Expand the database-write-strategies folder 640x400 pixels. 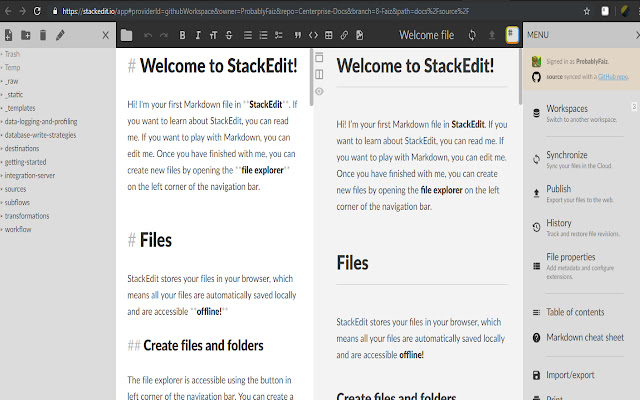coord(40,135)
